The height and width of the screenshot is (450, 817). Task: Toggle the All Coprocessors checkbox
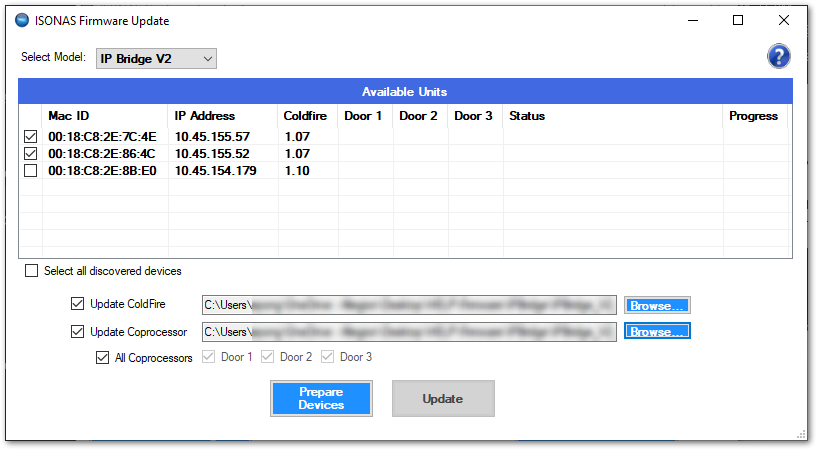[103, 358]
